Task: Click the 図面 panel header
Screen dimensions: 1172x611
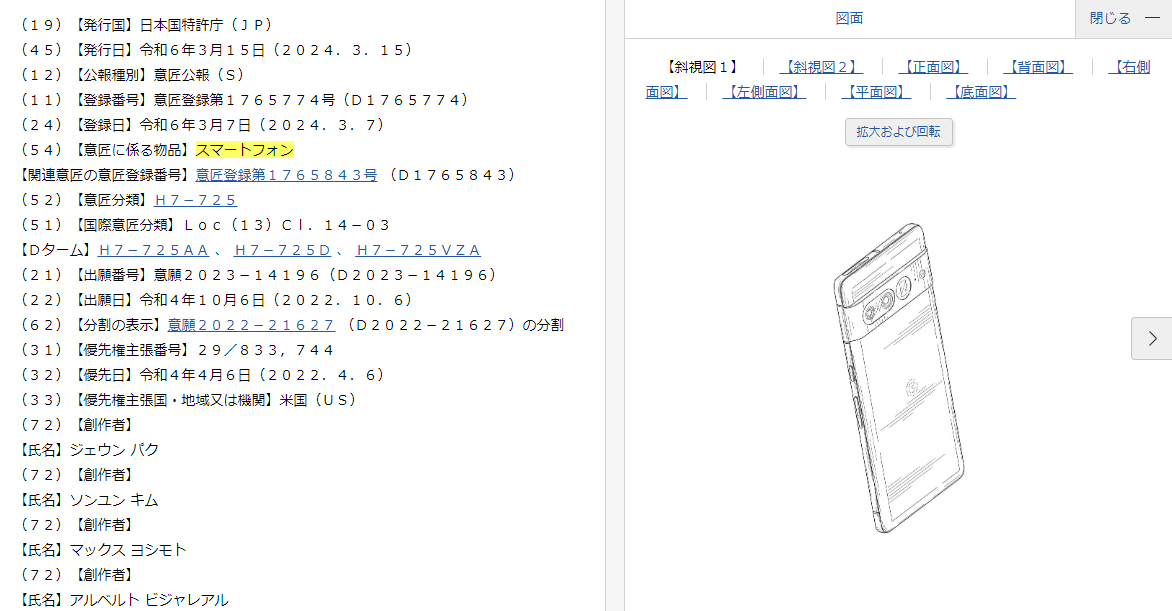Action: [x=849, y=18]
